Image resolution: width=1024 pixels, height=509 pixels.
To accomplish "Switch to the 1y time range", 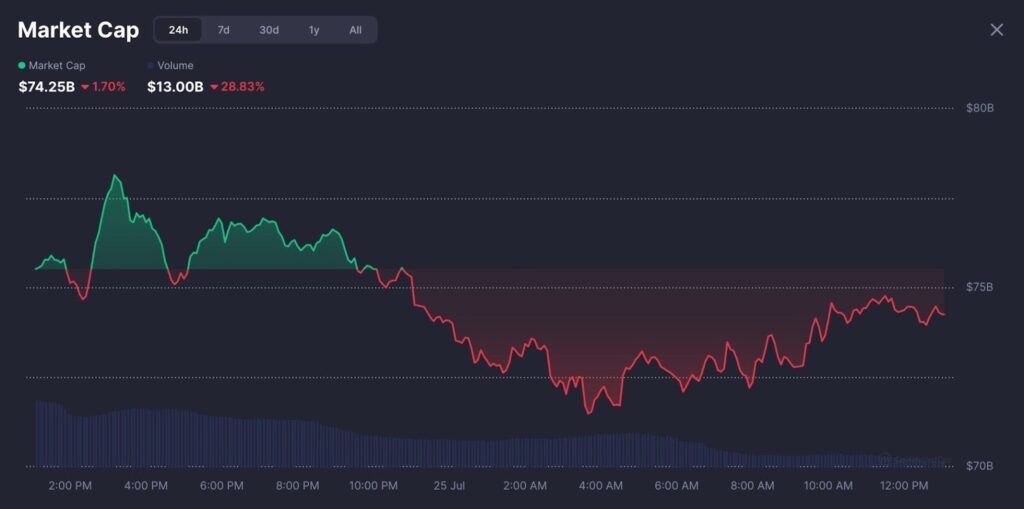I will point(314,30).
